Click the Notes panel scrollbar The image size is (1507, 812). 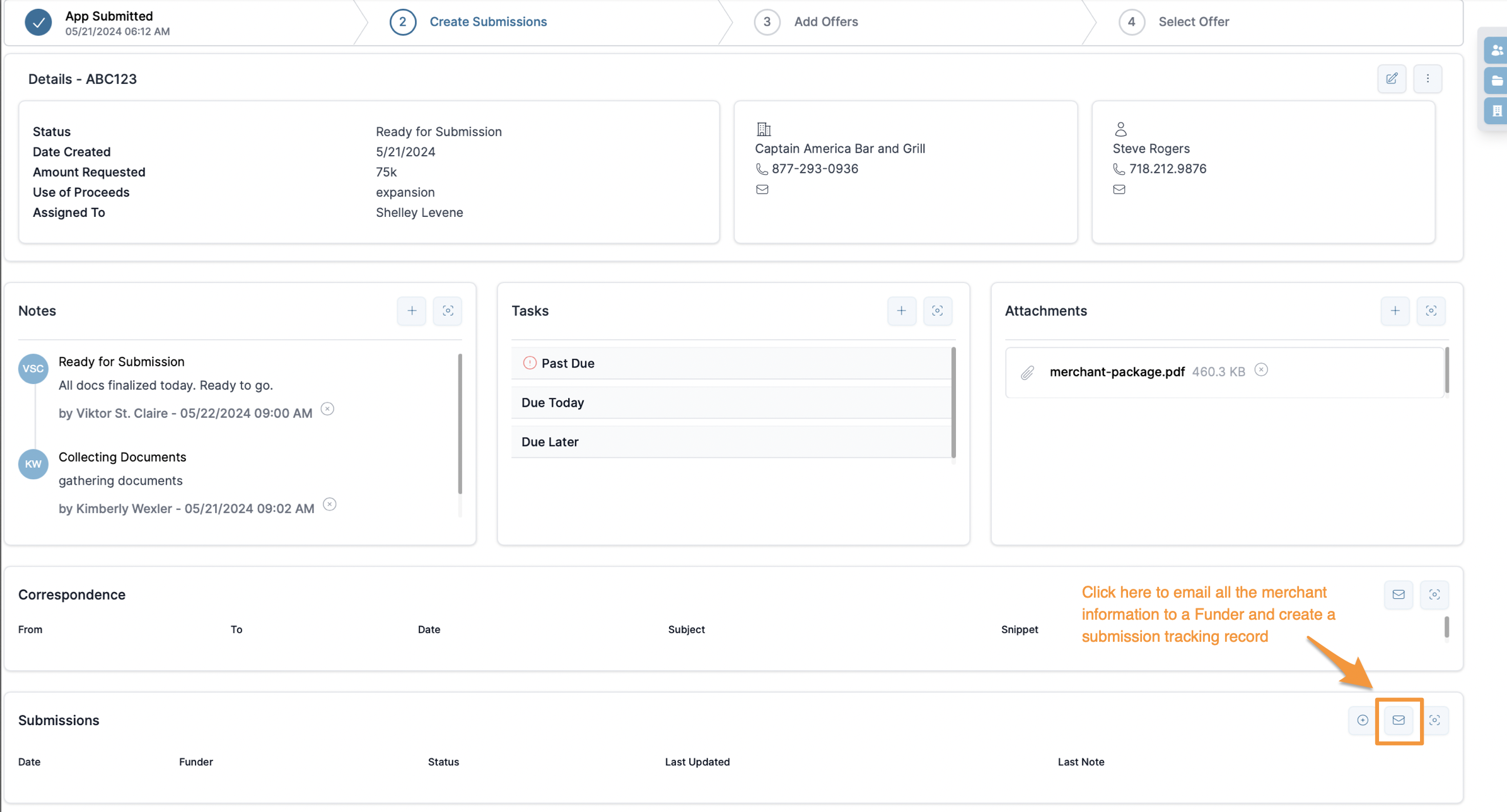pos(460,423)
